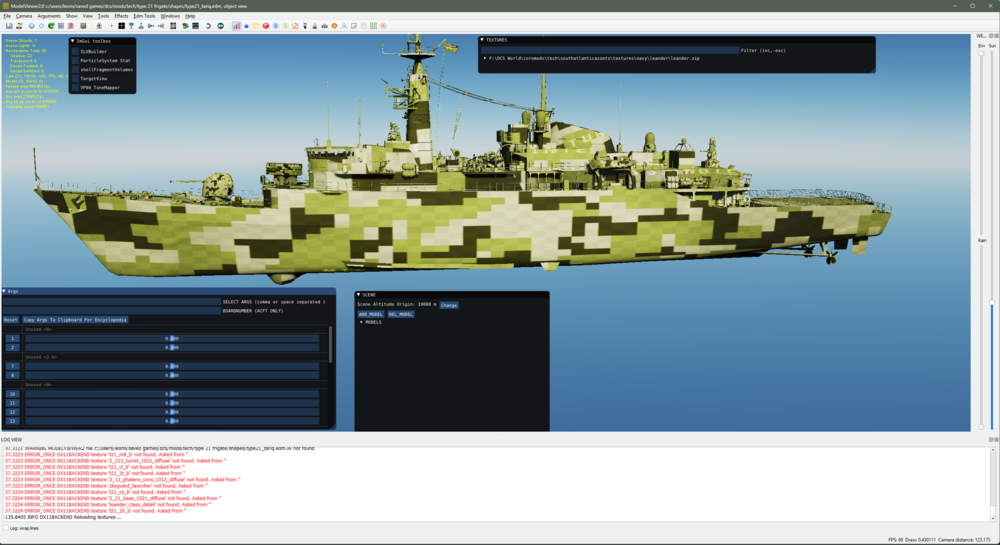Click the yellow folder toolbar icon
1000x545 pixels.
tap(256, 26)
